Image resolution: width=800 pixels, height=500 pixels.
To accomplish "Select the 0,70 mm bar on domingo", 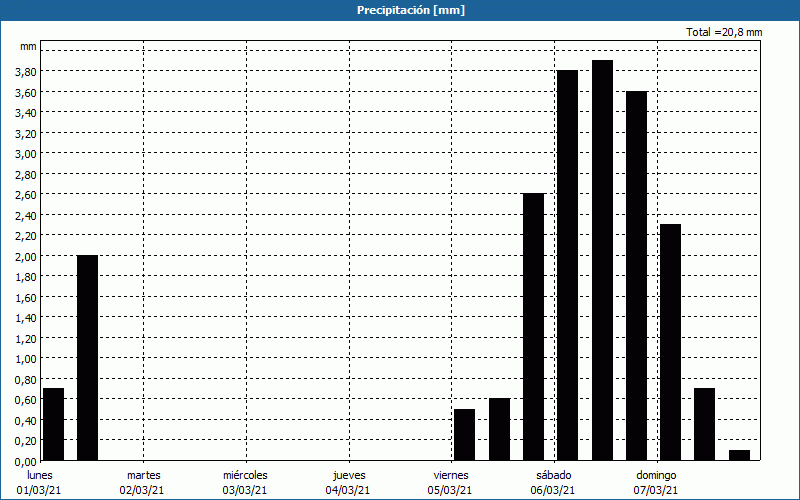I will [x=705, y=424].
